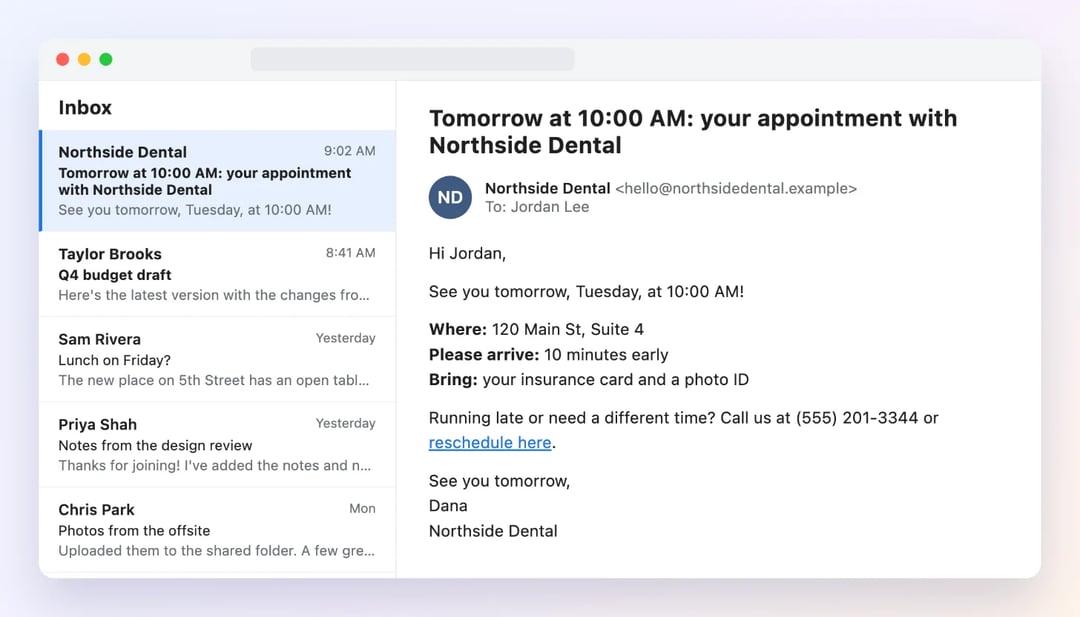Click the ND sender avatar
Screen dimensions: 1080x617
(450, 198)
